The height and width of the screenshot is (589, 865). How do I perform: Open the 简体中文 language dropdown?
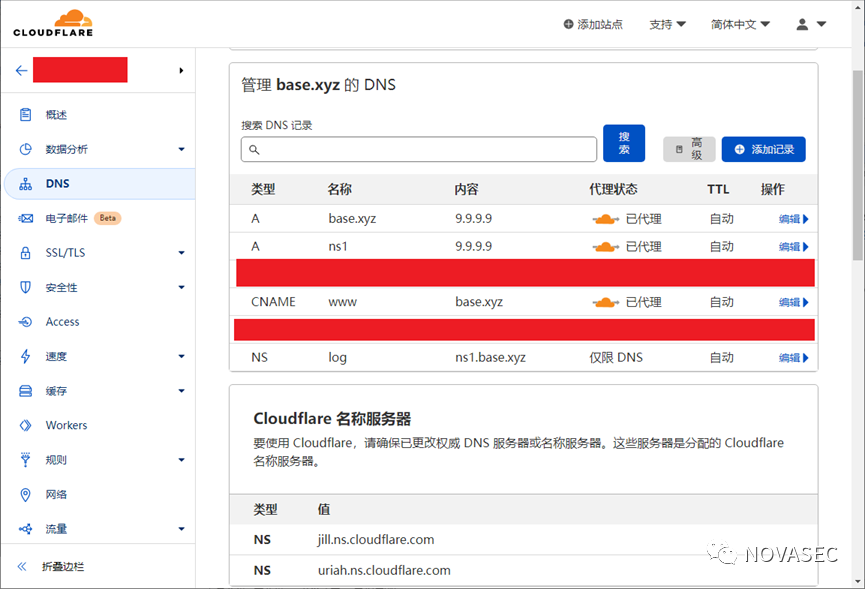[x=740, y=24]
